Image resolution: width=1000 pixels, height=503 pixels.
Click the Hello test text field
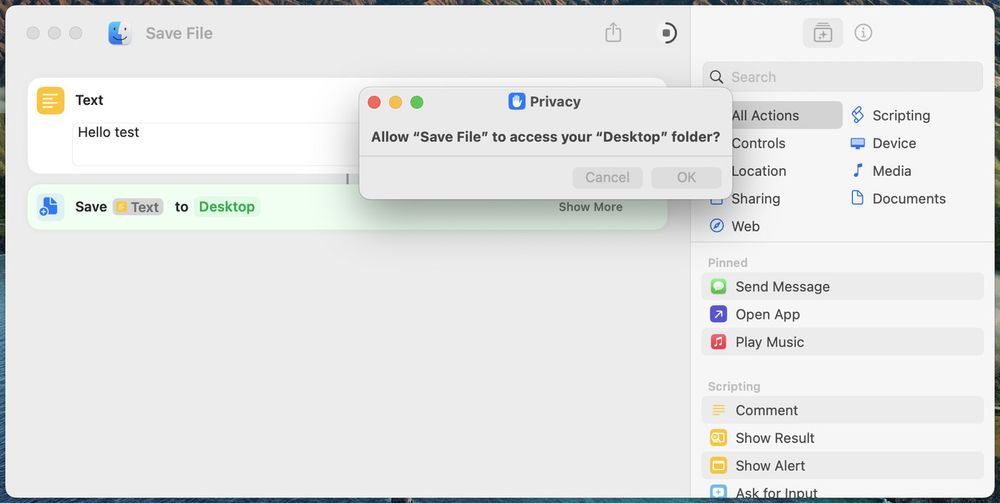(x=217, y=144)
